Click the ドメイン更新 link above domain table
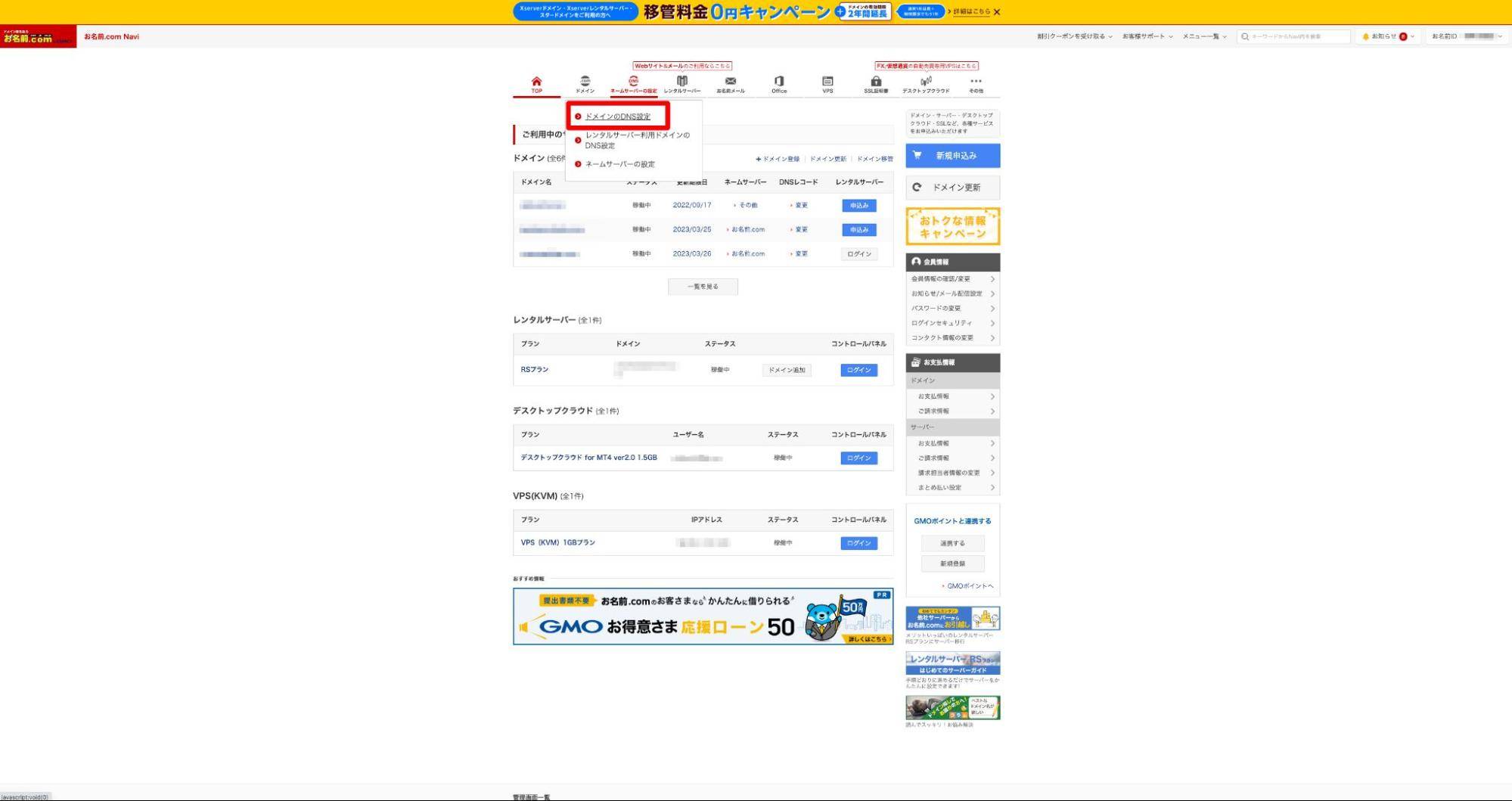1512x801 pixels. pyautogui.click(x=828, y=159)
